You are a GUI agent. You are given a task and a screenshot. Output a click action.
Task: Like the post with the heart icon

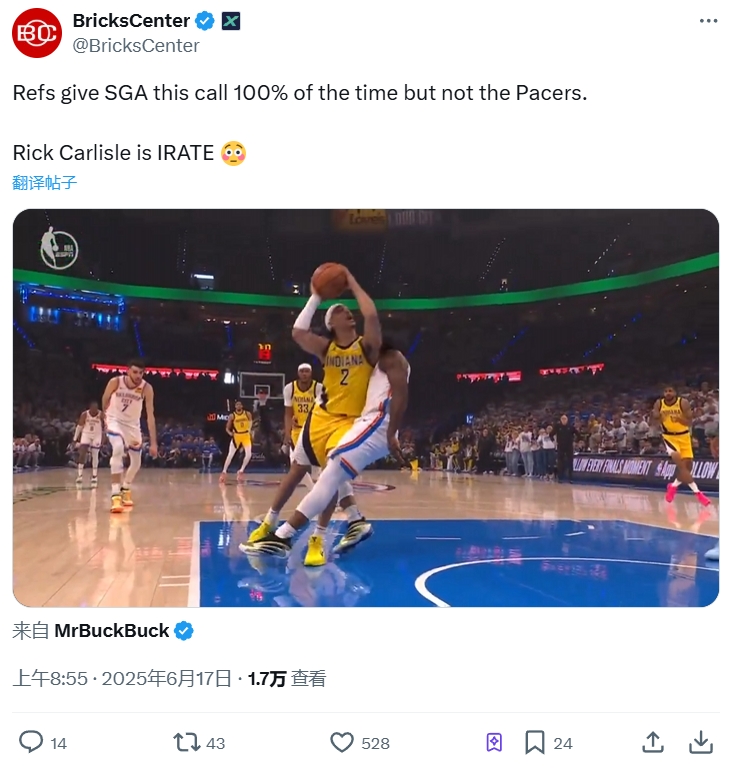[343, 742]
